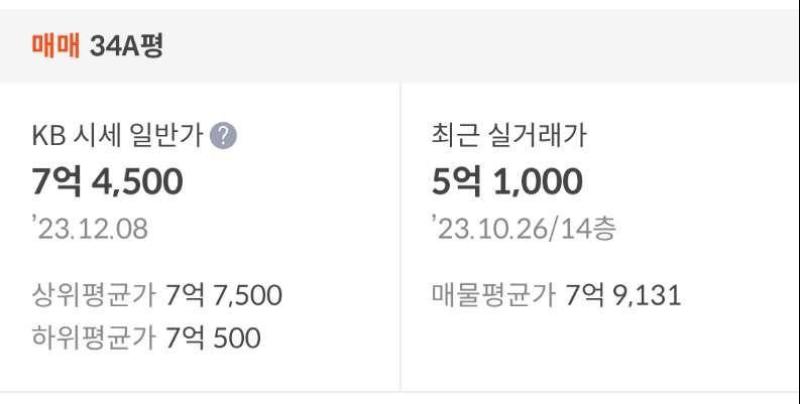Open the 최근 실거래가 heading

[509, 137]
